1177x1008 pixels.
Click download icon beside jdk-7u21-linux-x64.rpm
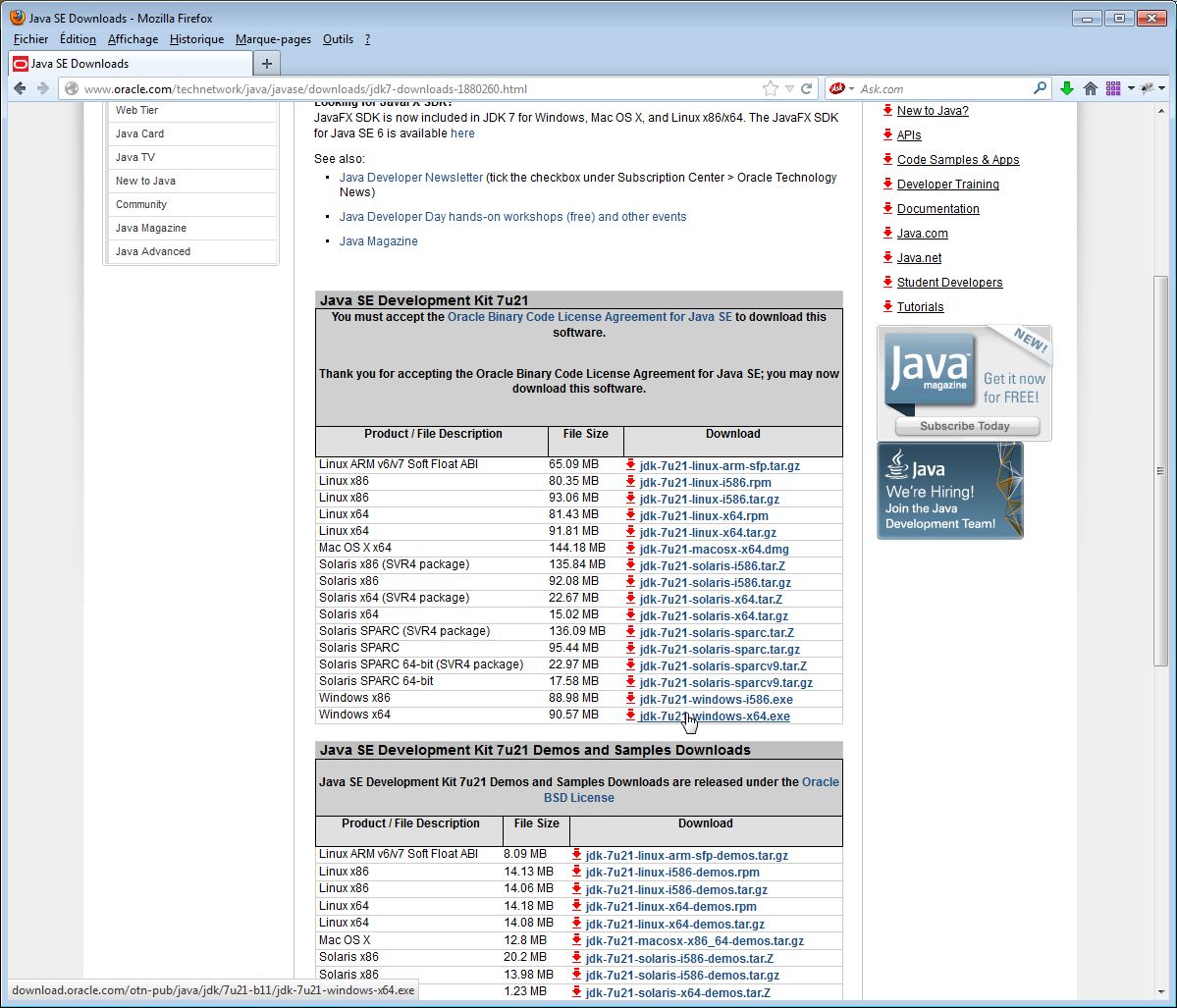point(630,515)
